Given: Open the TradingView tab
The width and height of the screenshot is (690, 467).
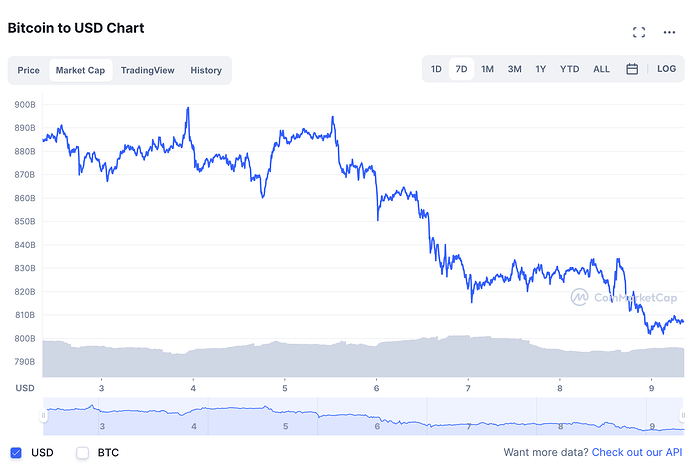Looking at the screenshot, I should pos(148,70).
